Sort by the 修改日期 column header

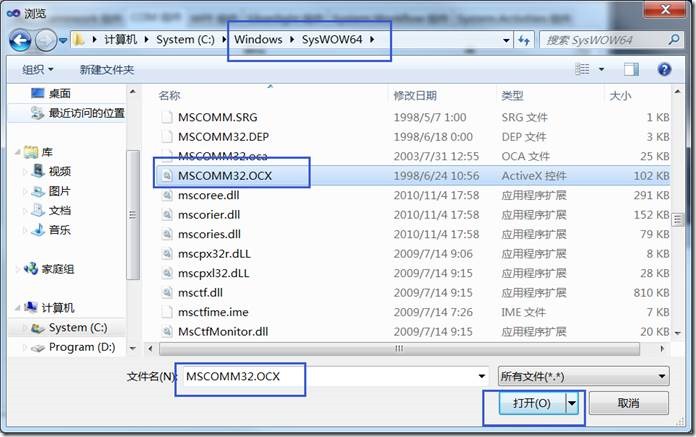tap(415, 95)
